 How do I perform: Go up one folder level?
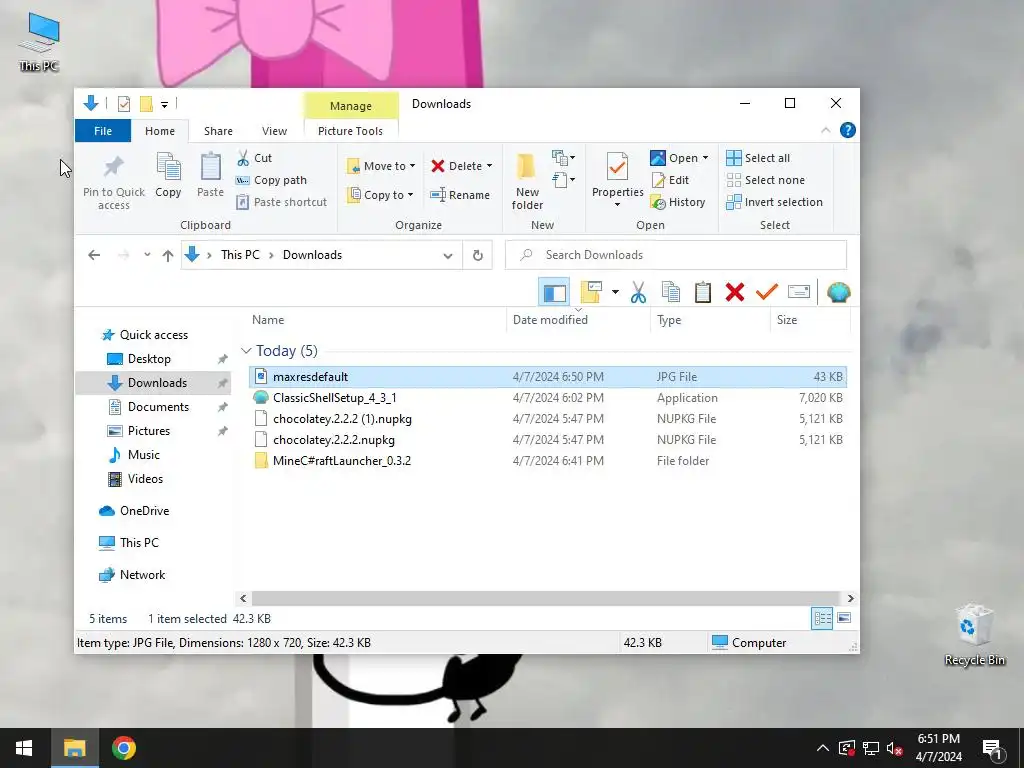coord(168,255)
